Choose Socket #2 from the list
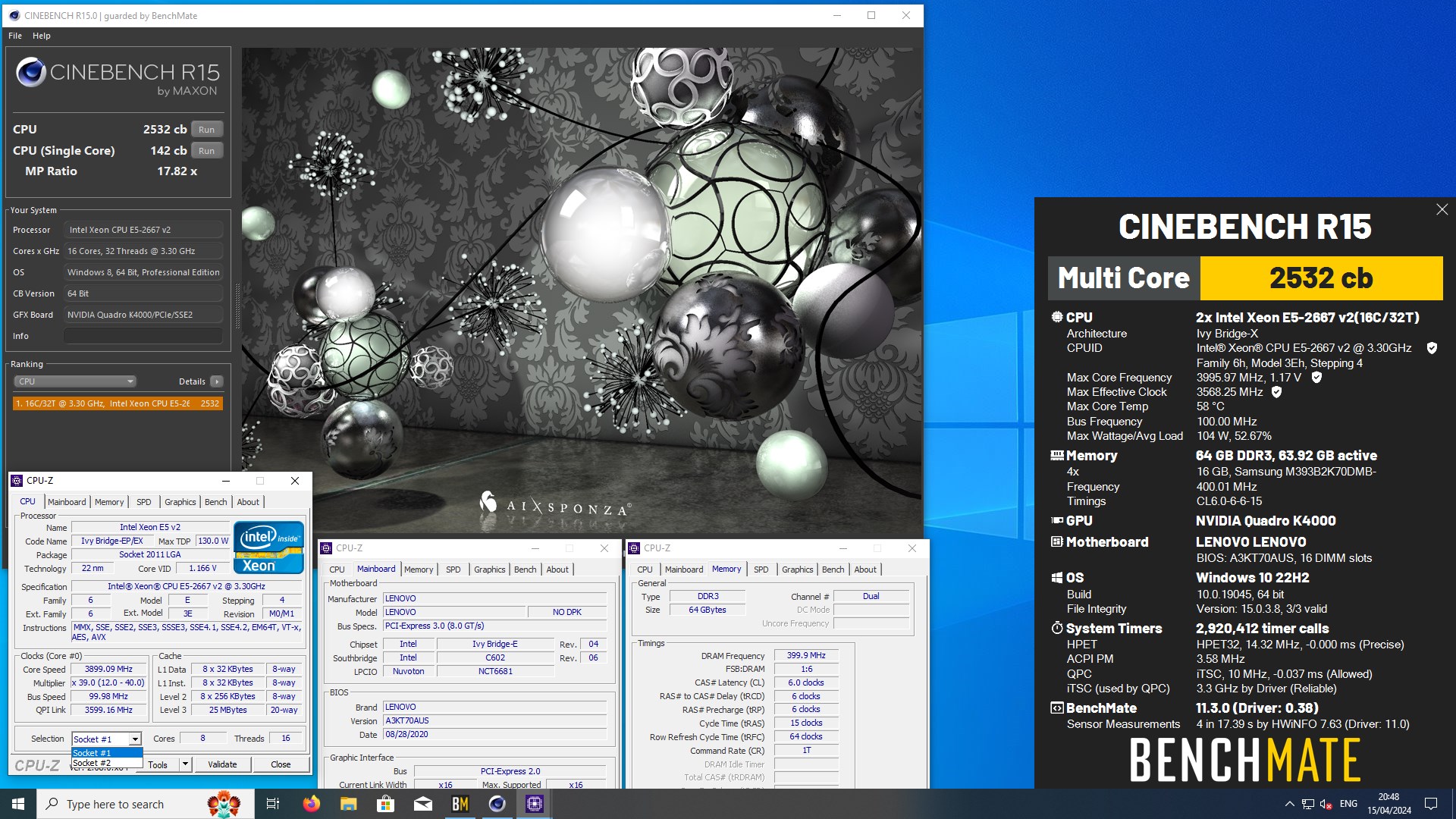Viewport: 1456px width, 819px height. click(107, 763)
